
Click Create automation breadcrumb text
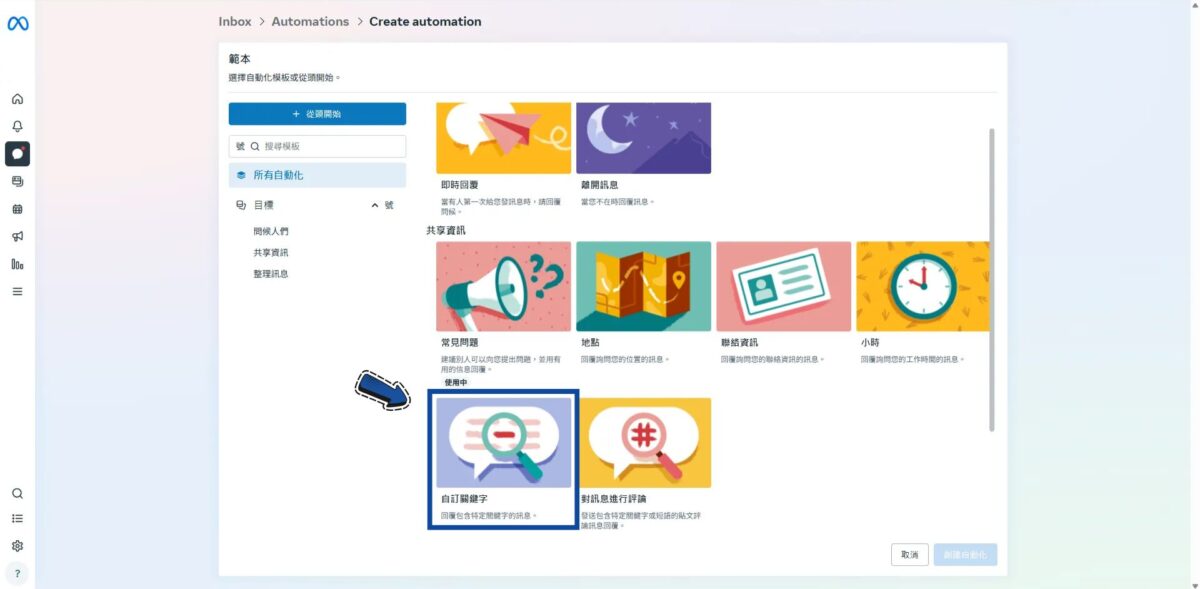(x=425, y=21)
